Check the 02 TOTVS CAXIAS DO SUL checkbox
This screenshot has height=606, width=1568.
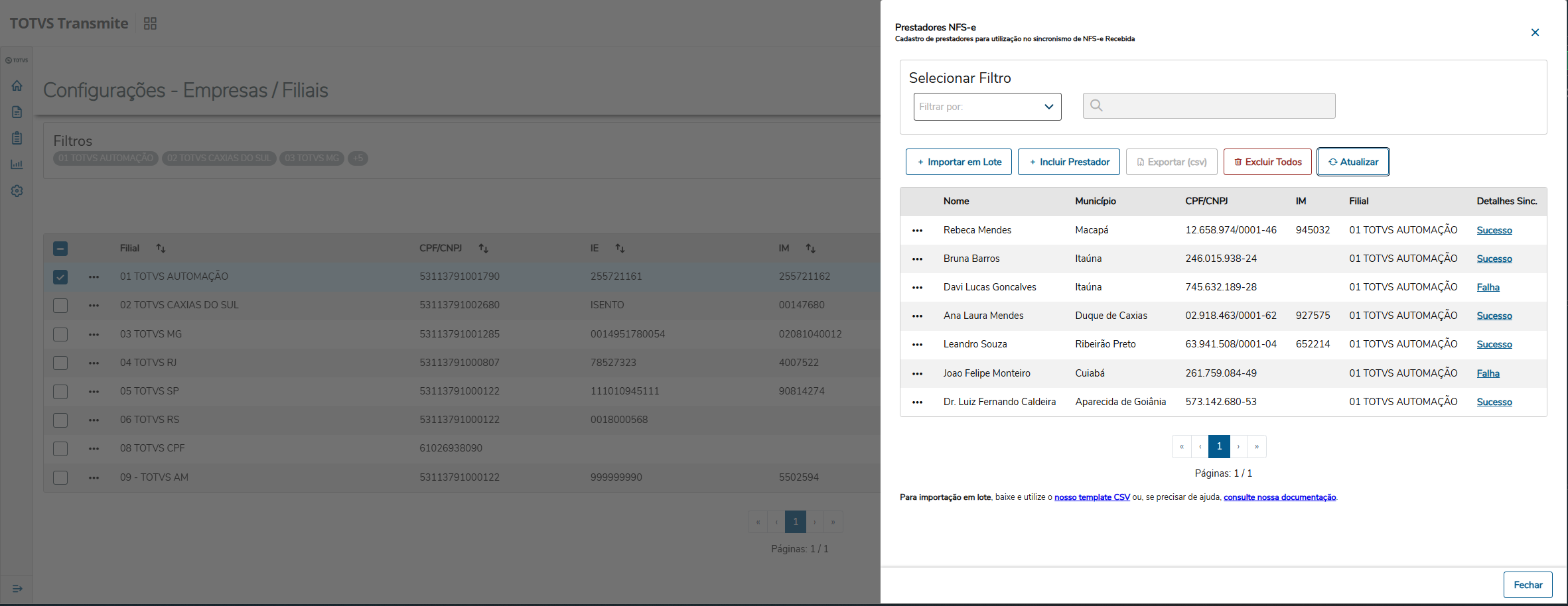point(60,306)
